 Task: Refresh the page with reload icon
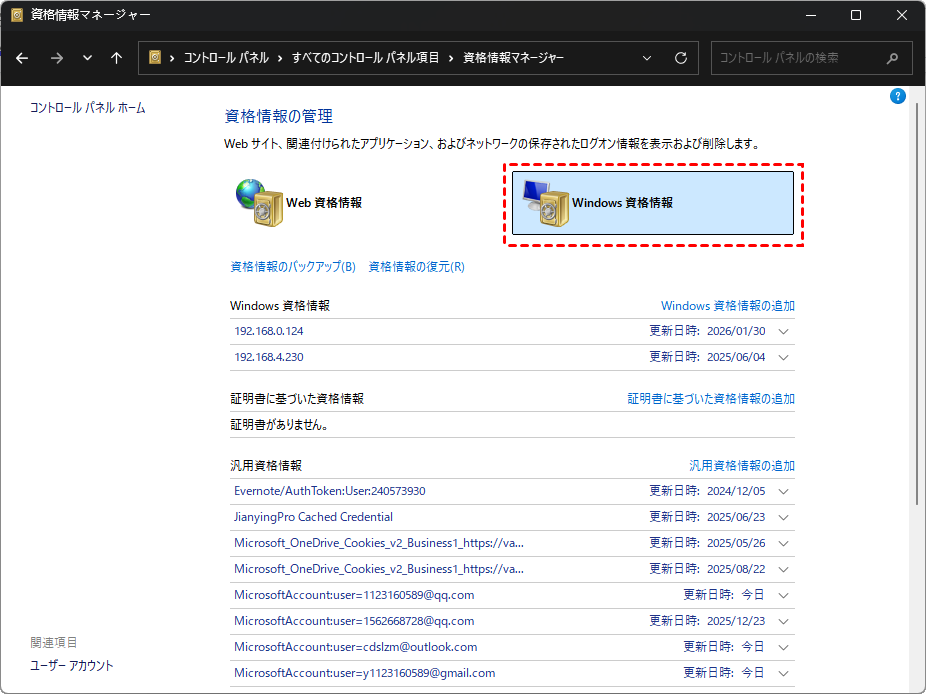coord(681,58)
